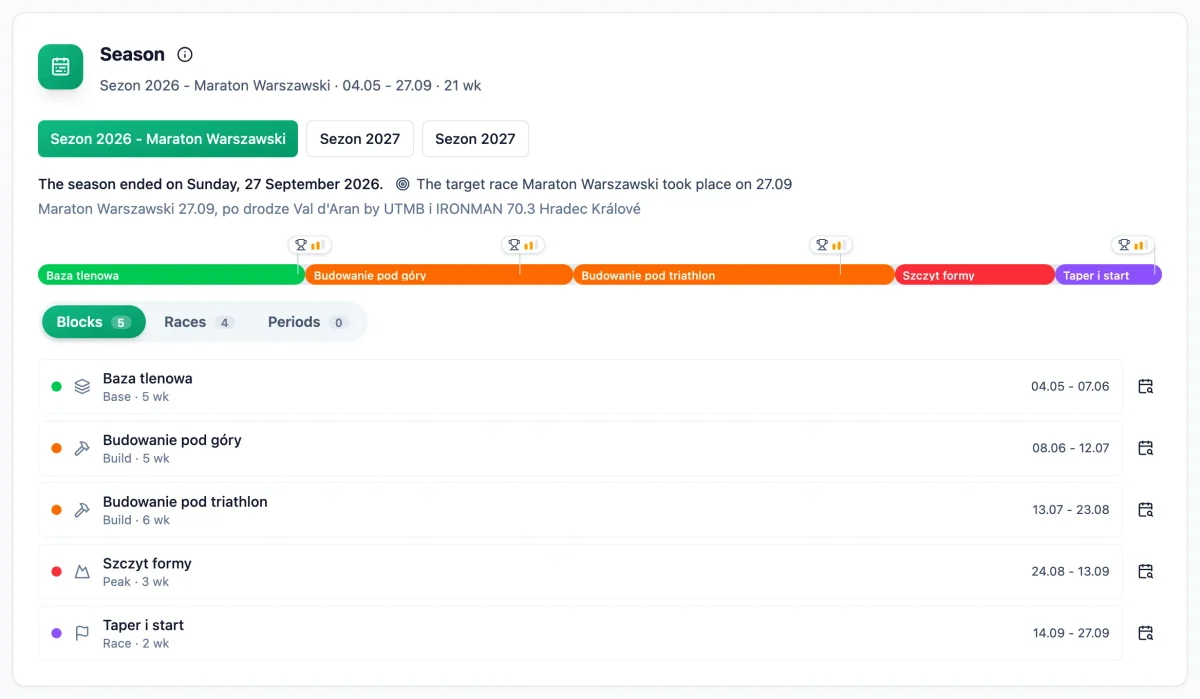1200x699 pixels.
Task: Click the green Season calendar icon
Action: click(61, 67)
